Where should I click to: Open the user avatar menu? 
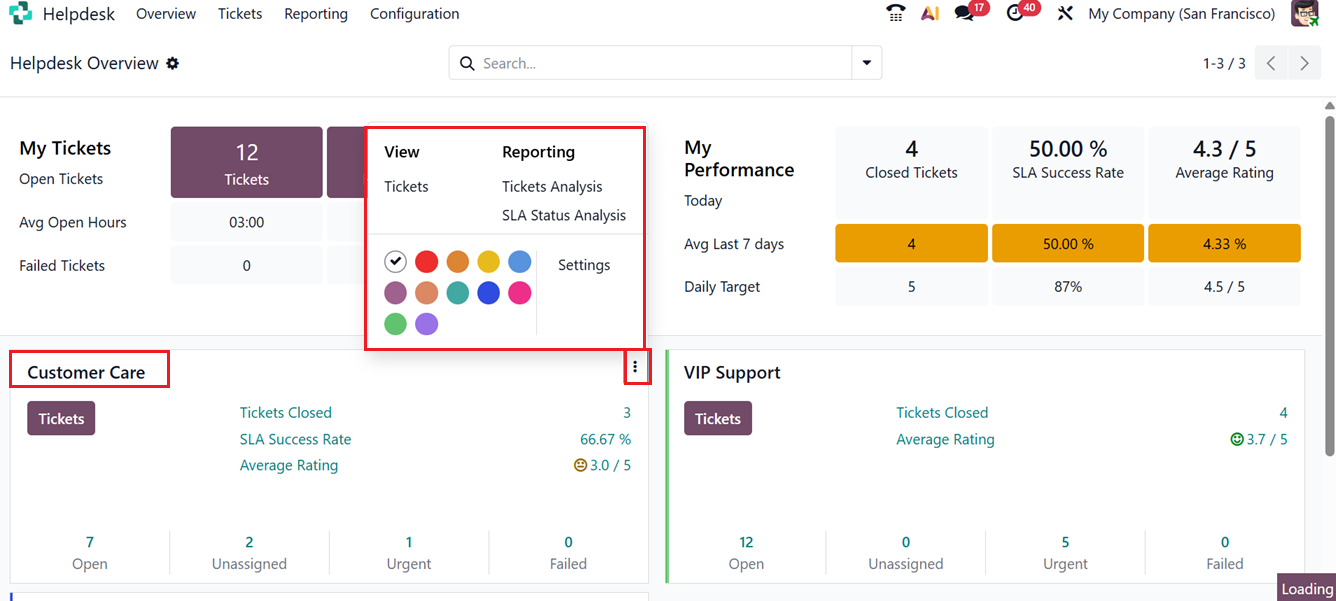click(1305, 14)
